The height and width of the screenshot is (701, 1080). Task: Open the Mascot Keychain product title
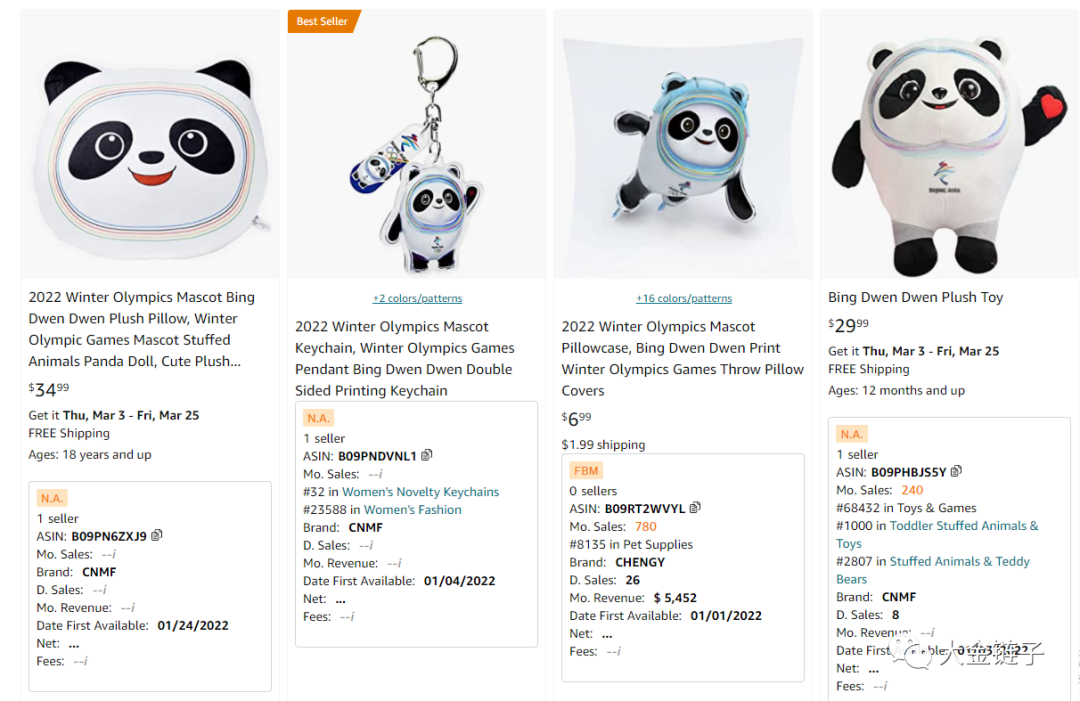click(x=405, y=358)
